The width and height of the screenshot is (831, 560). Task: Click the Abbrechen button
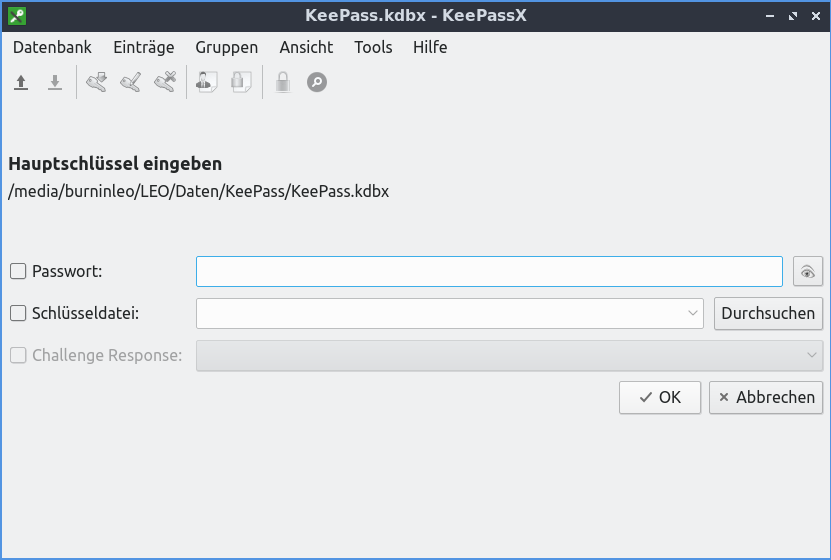coord(766,397)
